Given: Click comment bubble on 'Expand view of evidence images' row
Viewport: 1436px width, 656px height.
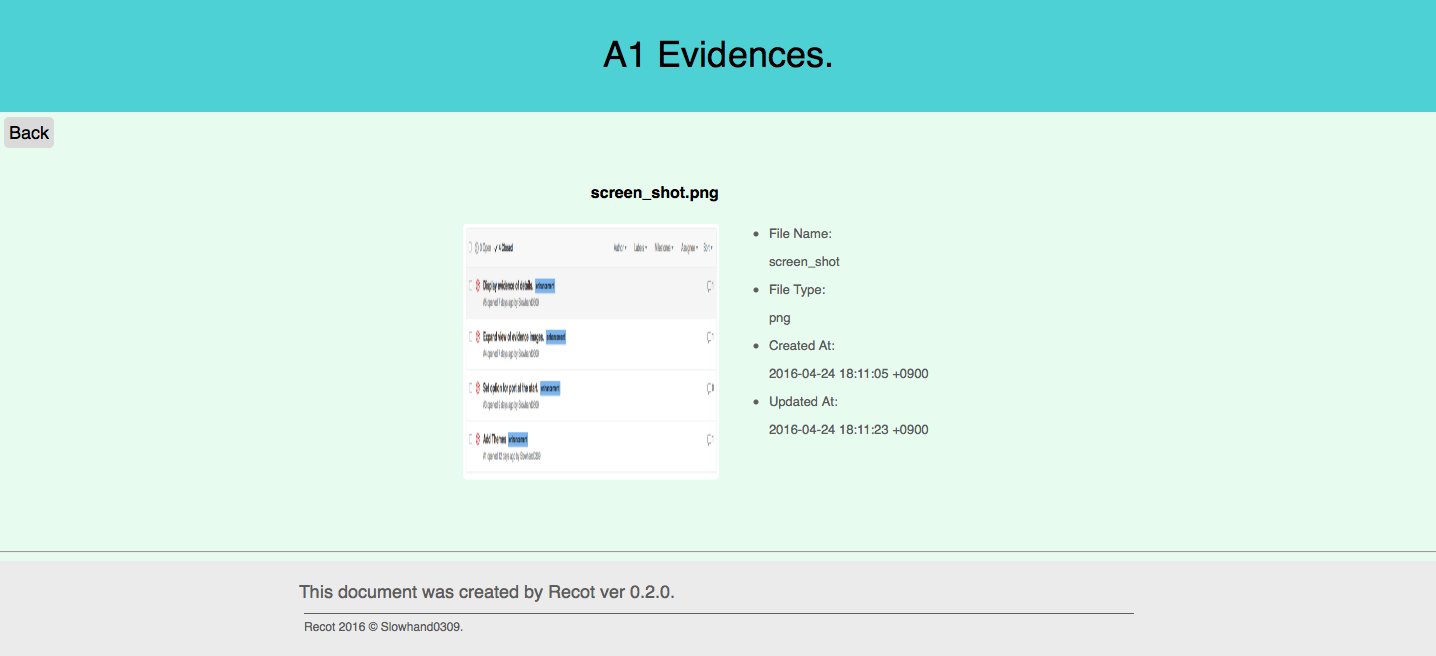Looking at the screenshot, I should pos(710,337).
